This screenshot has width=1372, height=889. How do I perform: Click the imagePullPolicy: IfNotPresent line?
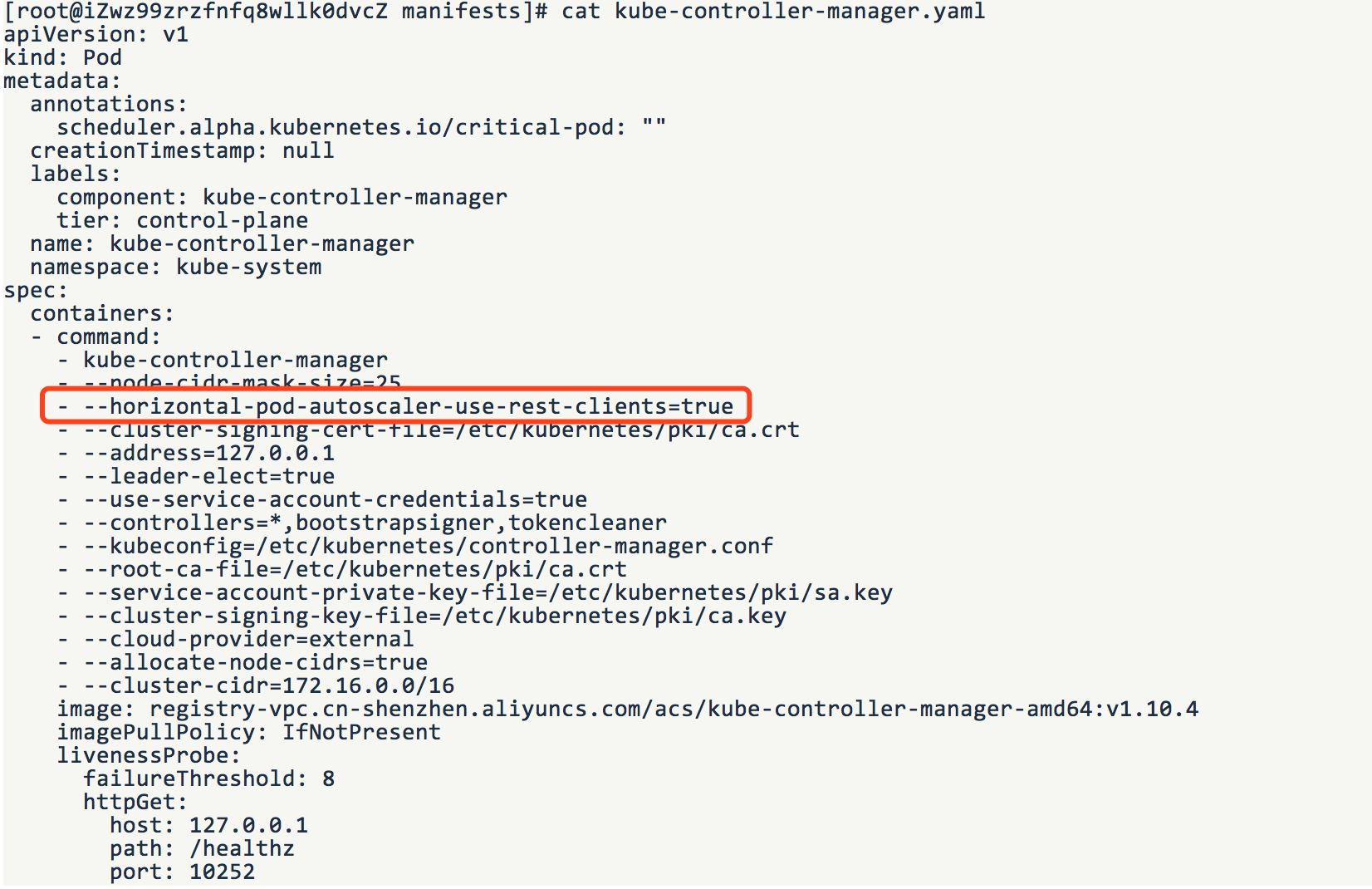point(249,733)
